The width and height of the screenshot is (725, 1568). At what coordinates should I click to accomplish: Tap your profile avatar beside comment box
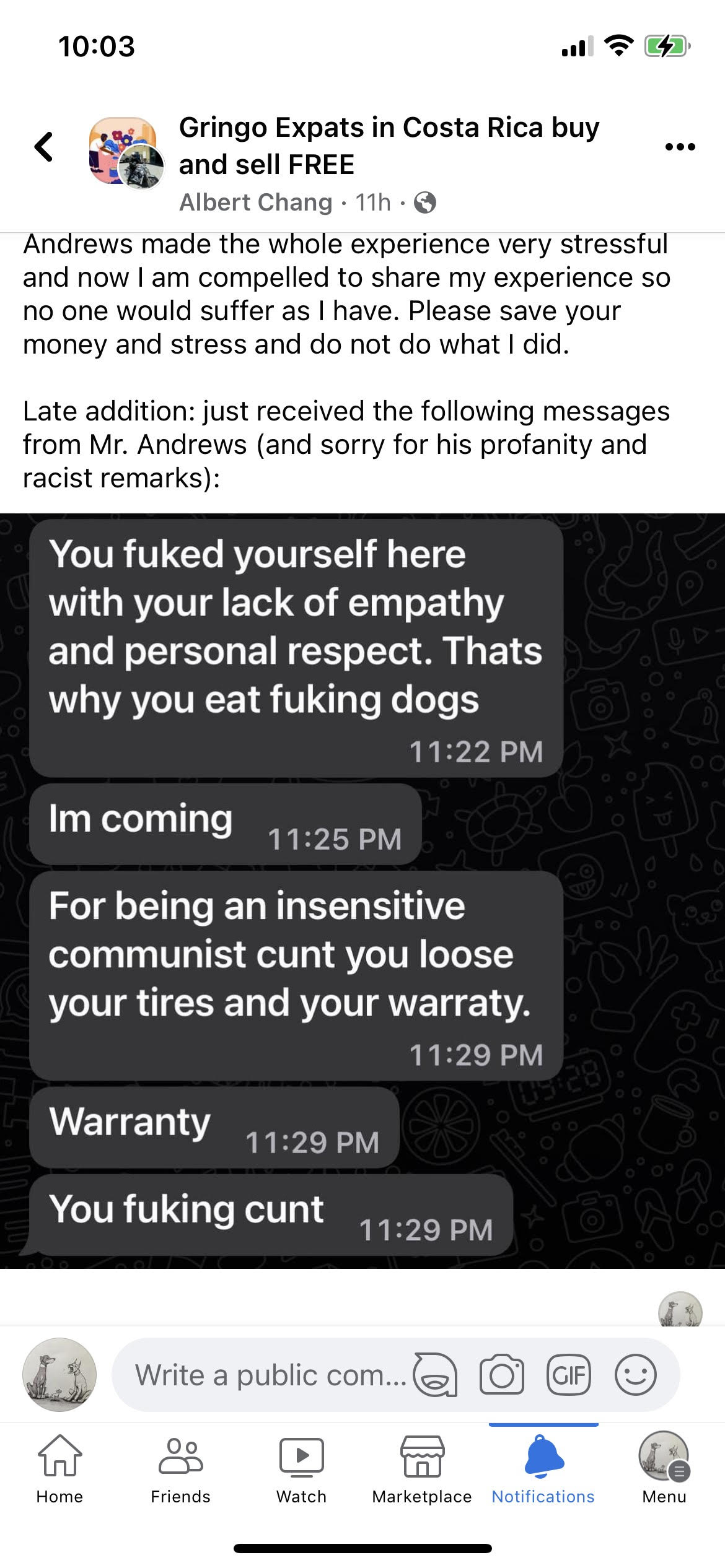59,1375
